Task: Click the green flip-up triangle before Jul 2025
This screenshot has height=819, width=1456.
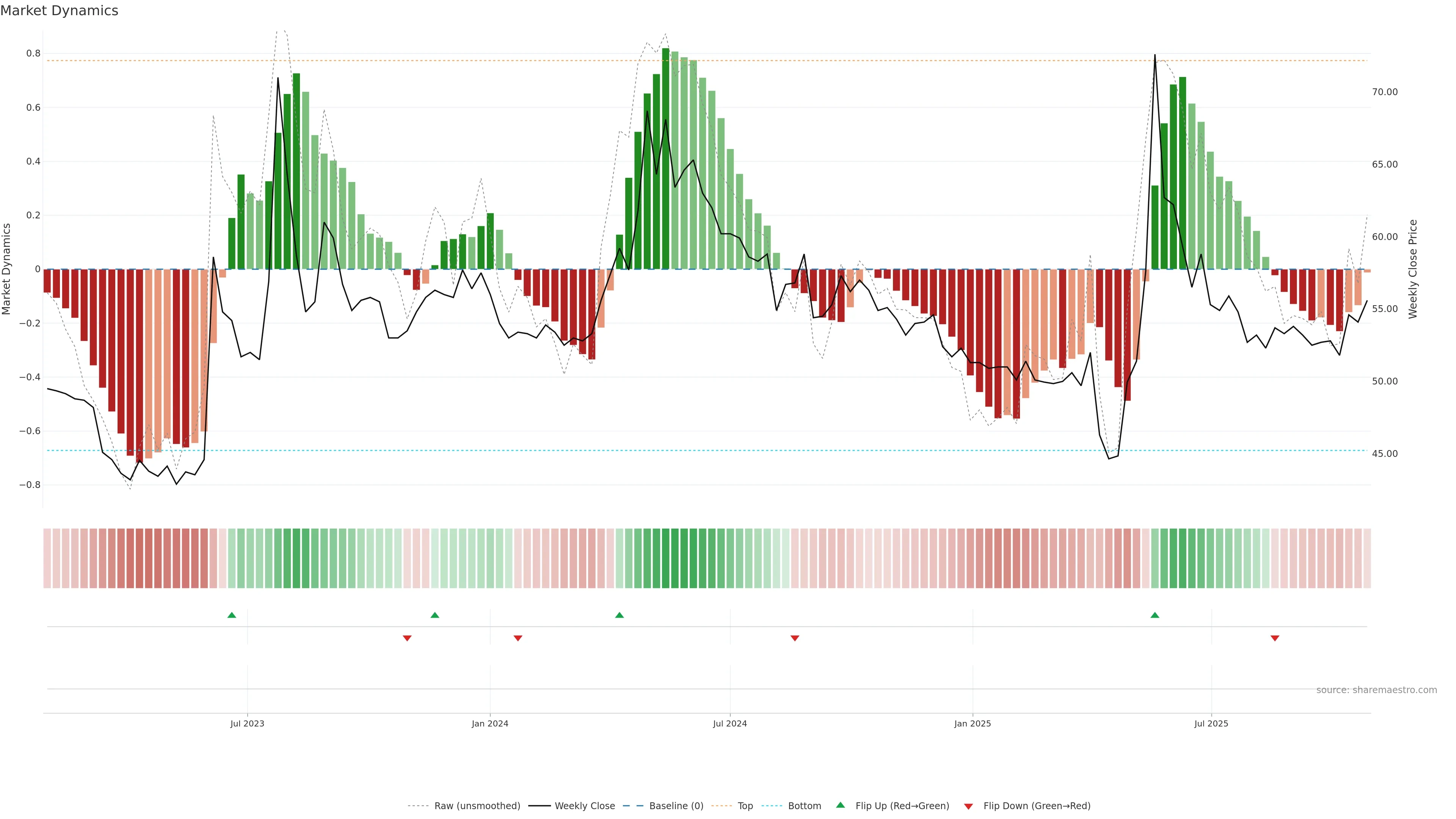Action: point(1155,615)
